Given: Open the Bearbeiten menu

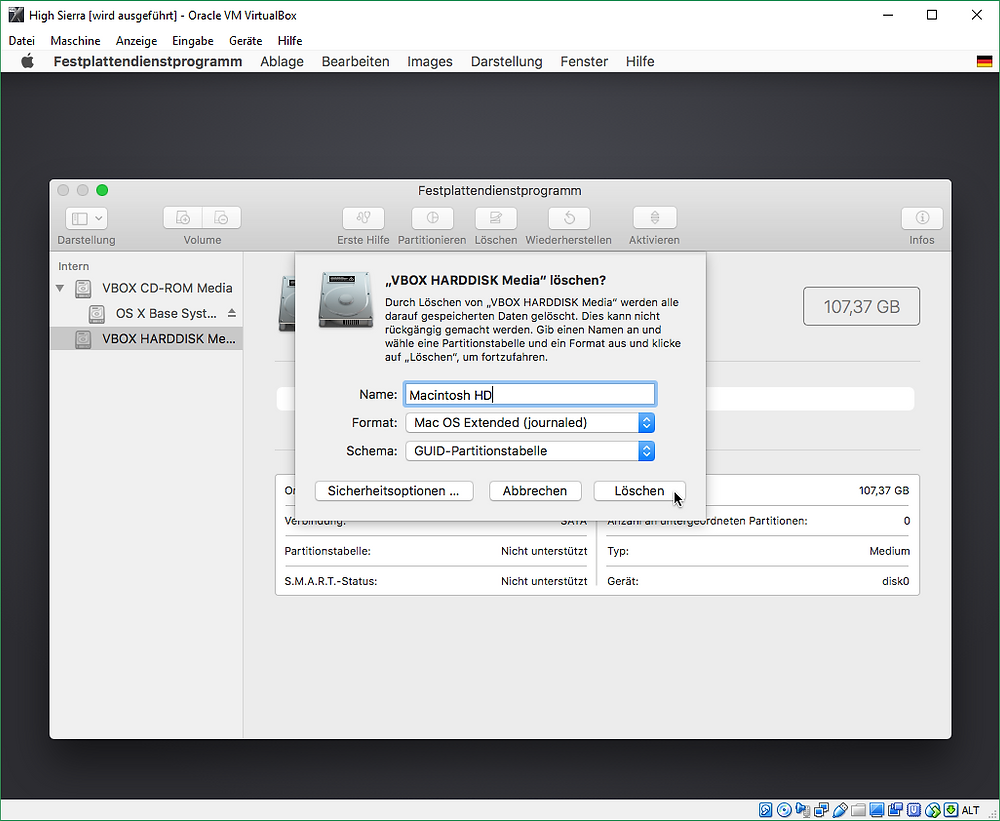Looking at the screenshot, I should coord(355,61).
